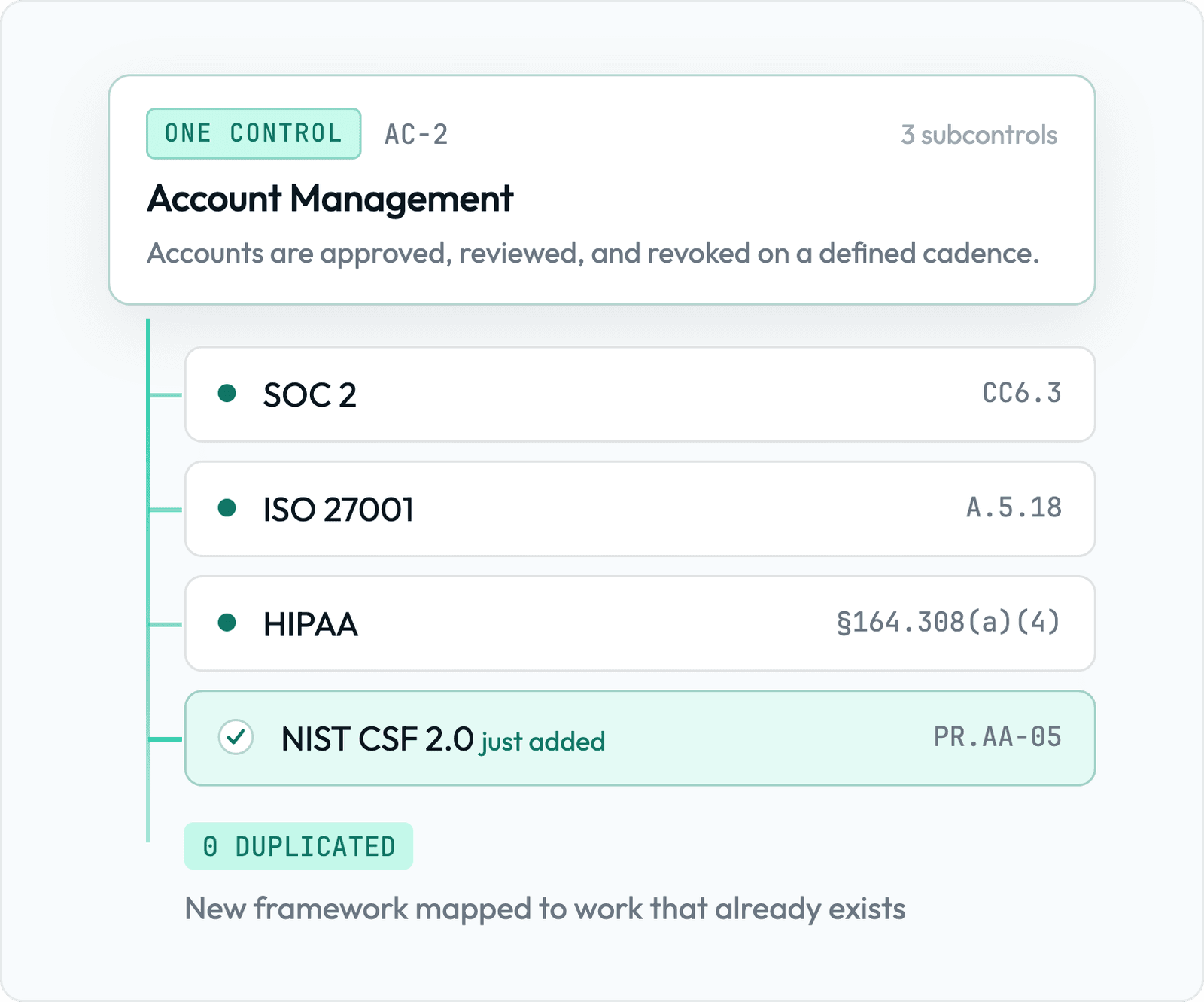Open the ISO 27001 framework row

tap(640, 509)
